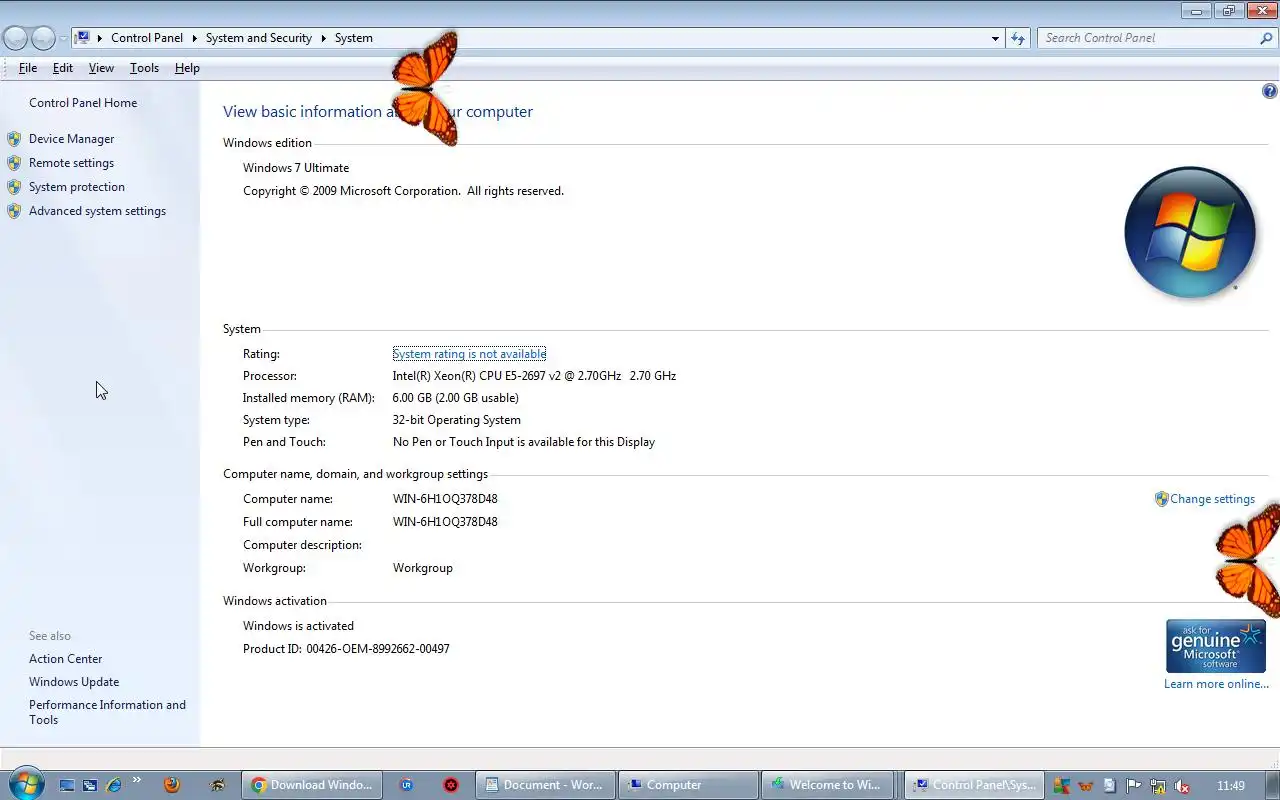This screenshot has height=800, width=1280.
Task: Go to Control Panel Home
Action: click(83, 103)
